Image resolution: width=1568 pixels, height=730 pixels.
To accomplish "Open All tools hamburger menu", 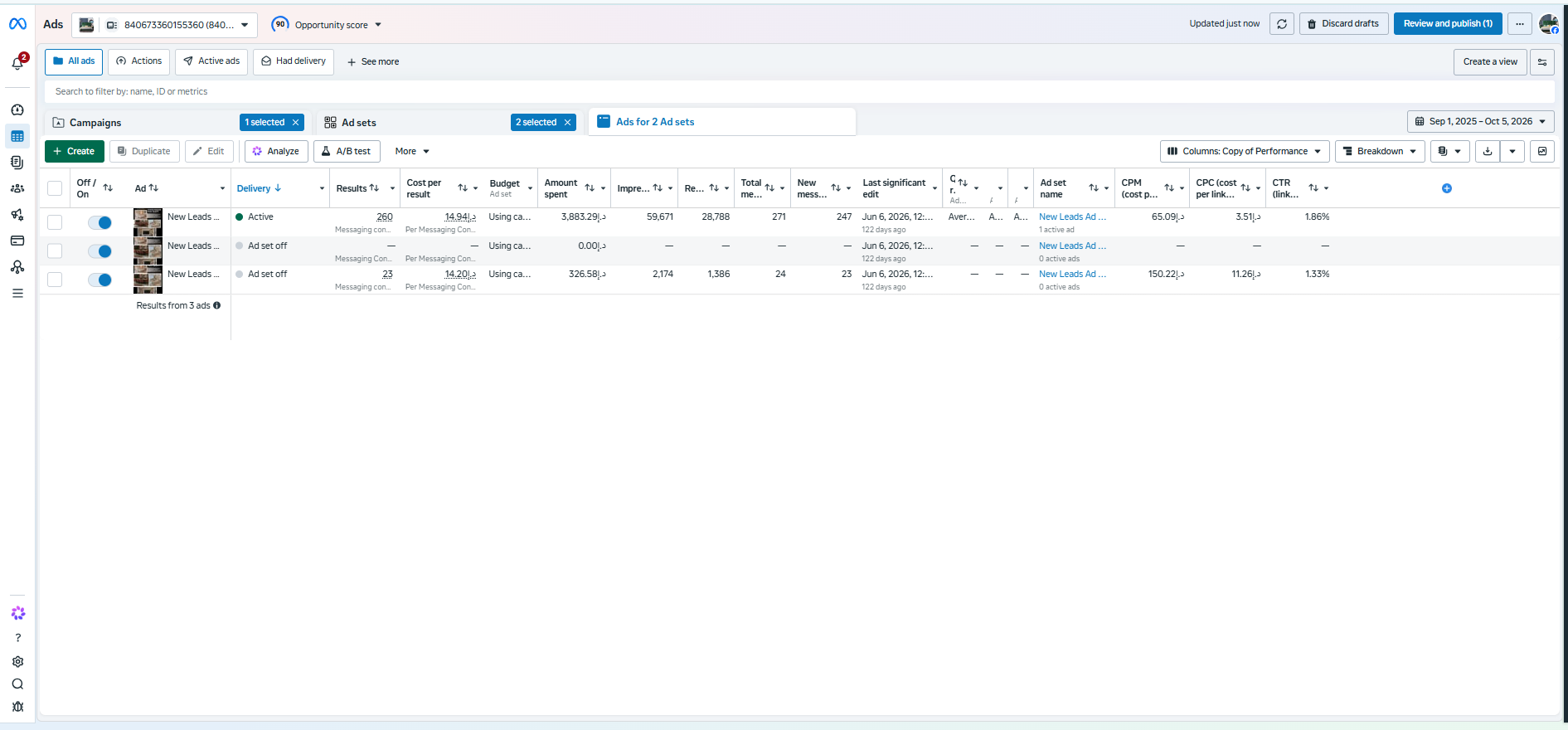I will click(x=17, y=293).
